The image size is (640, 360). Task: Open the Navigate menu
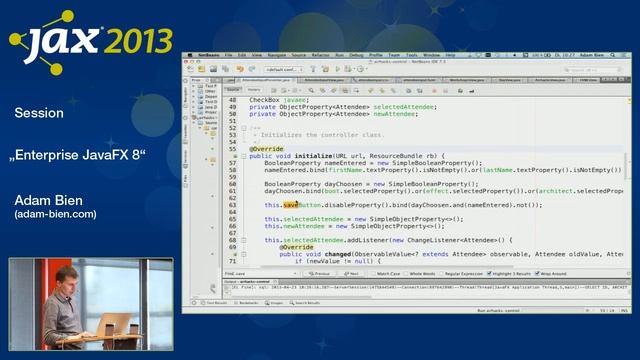(x=277, y=55)
